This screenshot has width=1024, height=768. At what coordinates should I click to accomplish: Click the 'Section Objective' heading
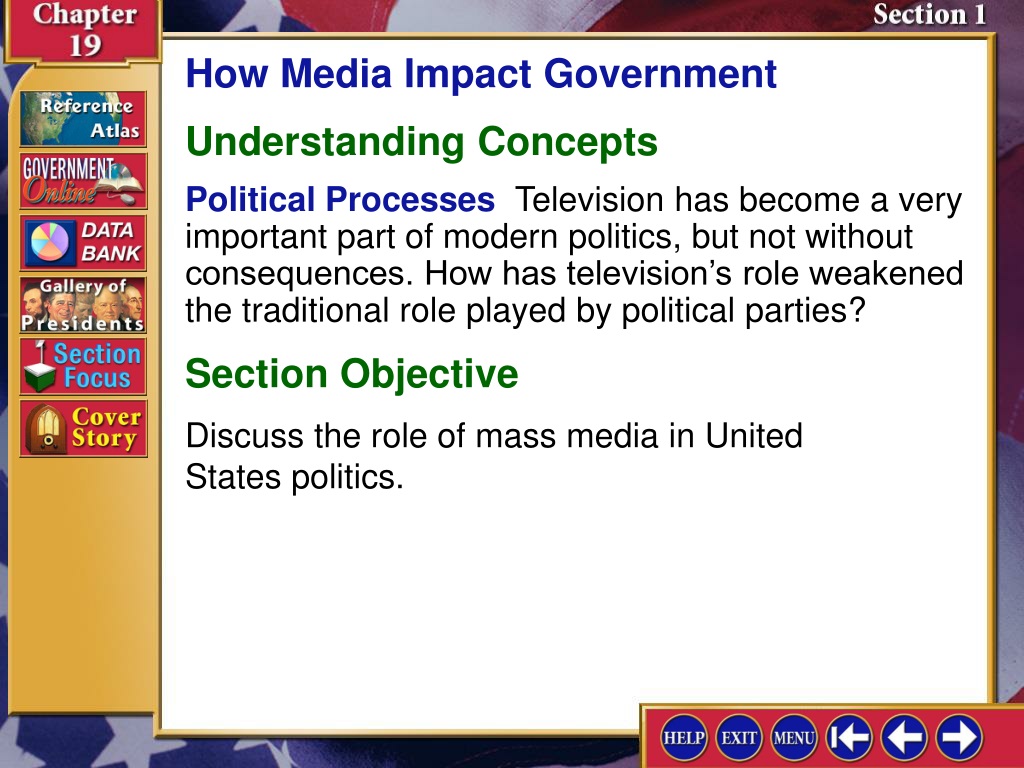(351, 374)
